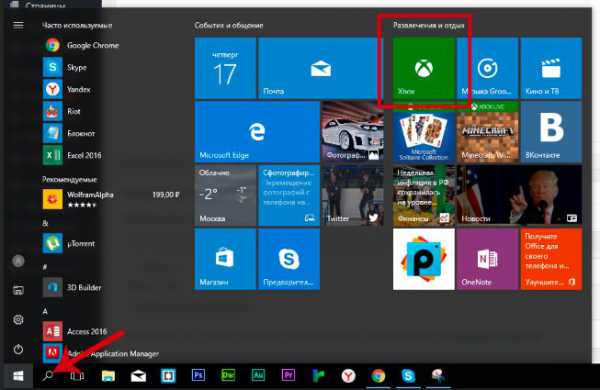Open Google Chrome from frequently used list
600x390 pixels.
click(x=81, y=45)
